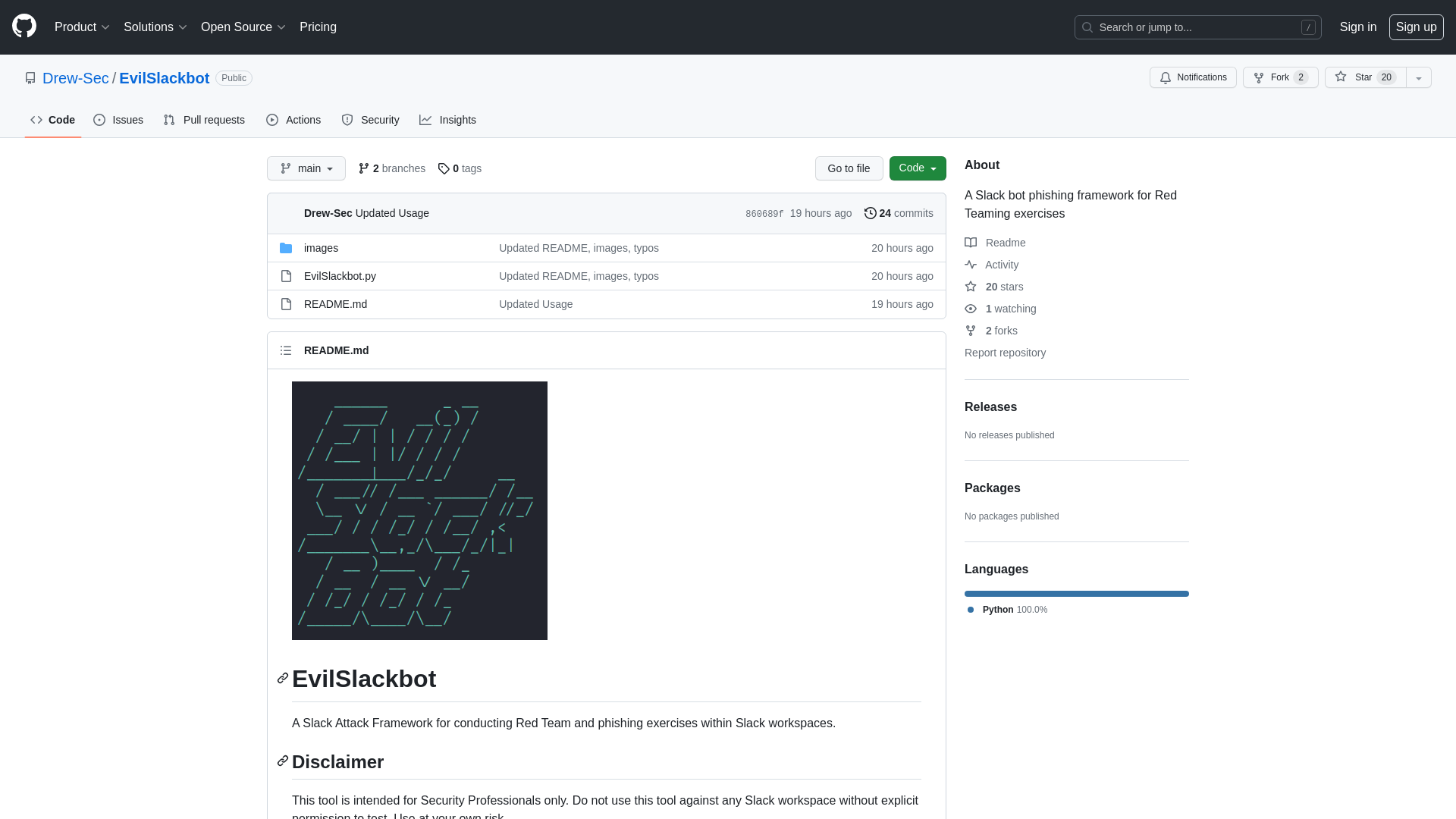The width and height of the screenshot is (1456, 819).
Task: Expand the Solutions menu
Action: pos(155,27)
